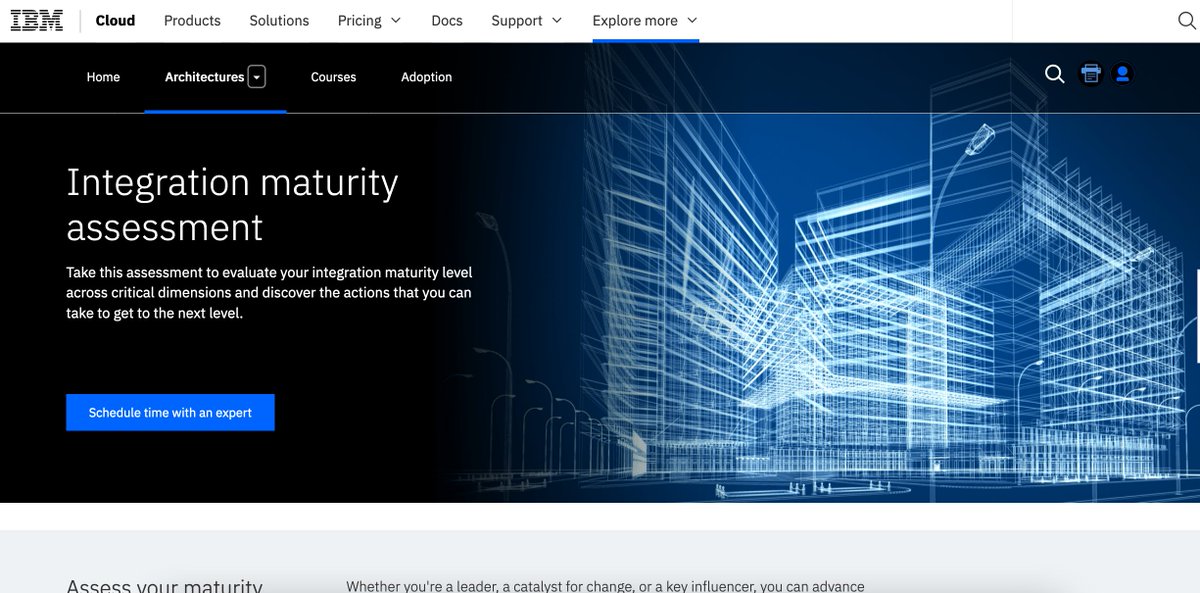Screen dimensions: 1200x593
Task: Go to Cloud home link
Action: (x=115, y=20)
